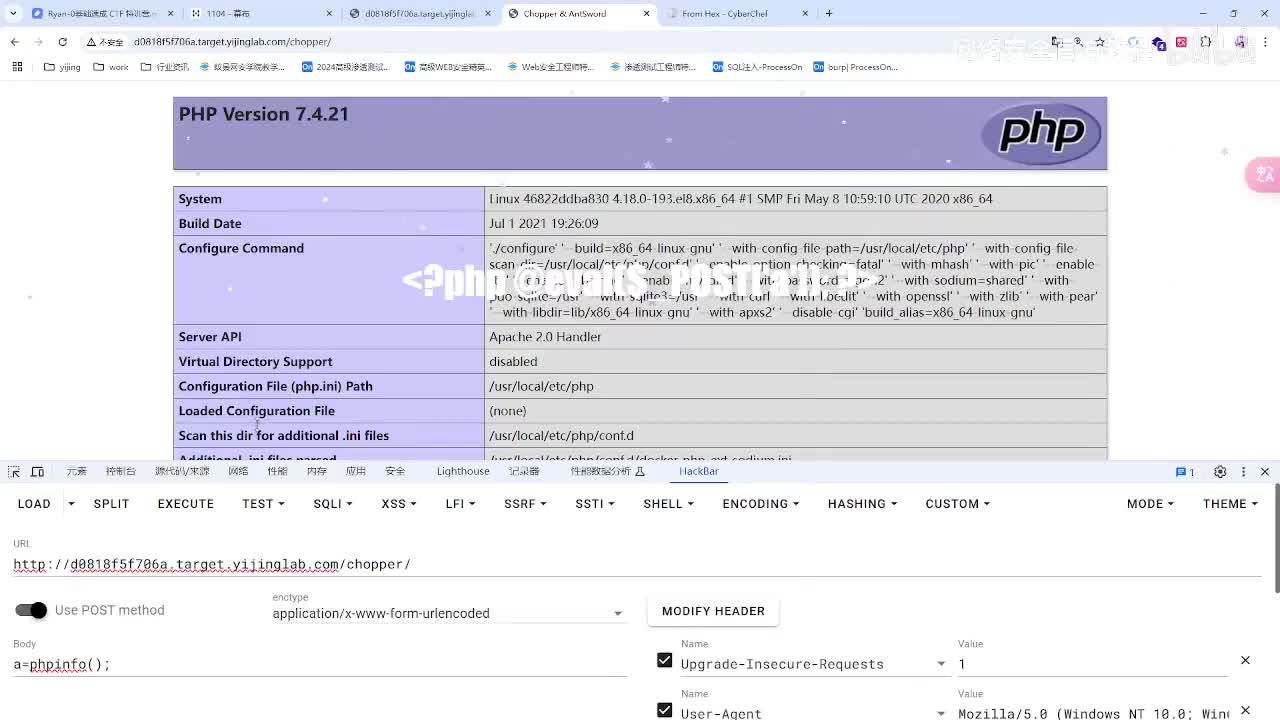Screen dimensions: 1280x720
Task: Open the MODE dropdown menu
Action: click(x=1150, y=504)
